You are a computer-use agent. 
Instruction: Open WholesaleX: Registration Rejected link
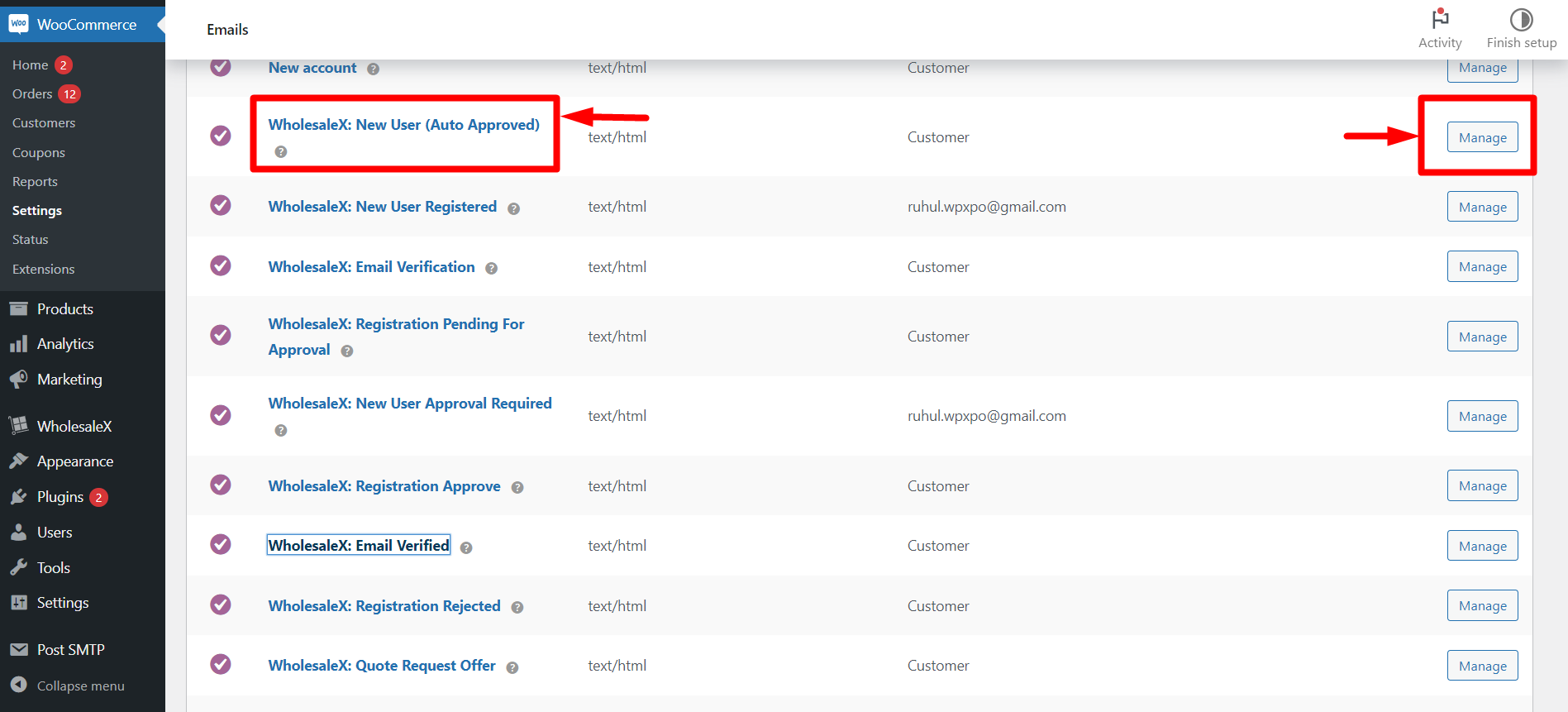[384, 606]
